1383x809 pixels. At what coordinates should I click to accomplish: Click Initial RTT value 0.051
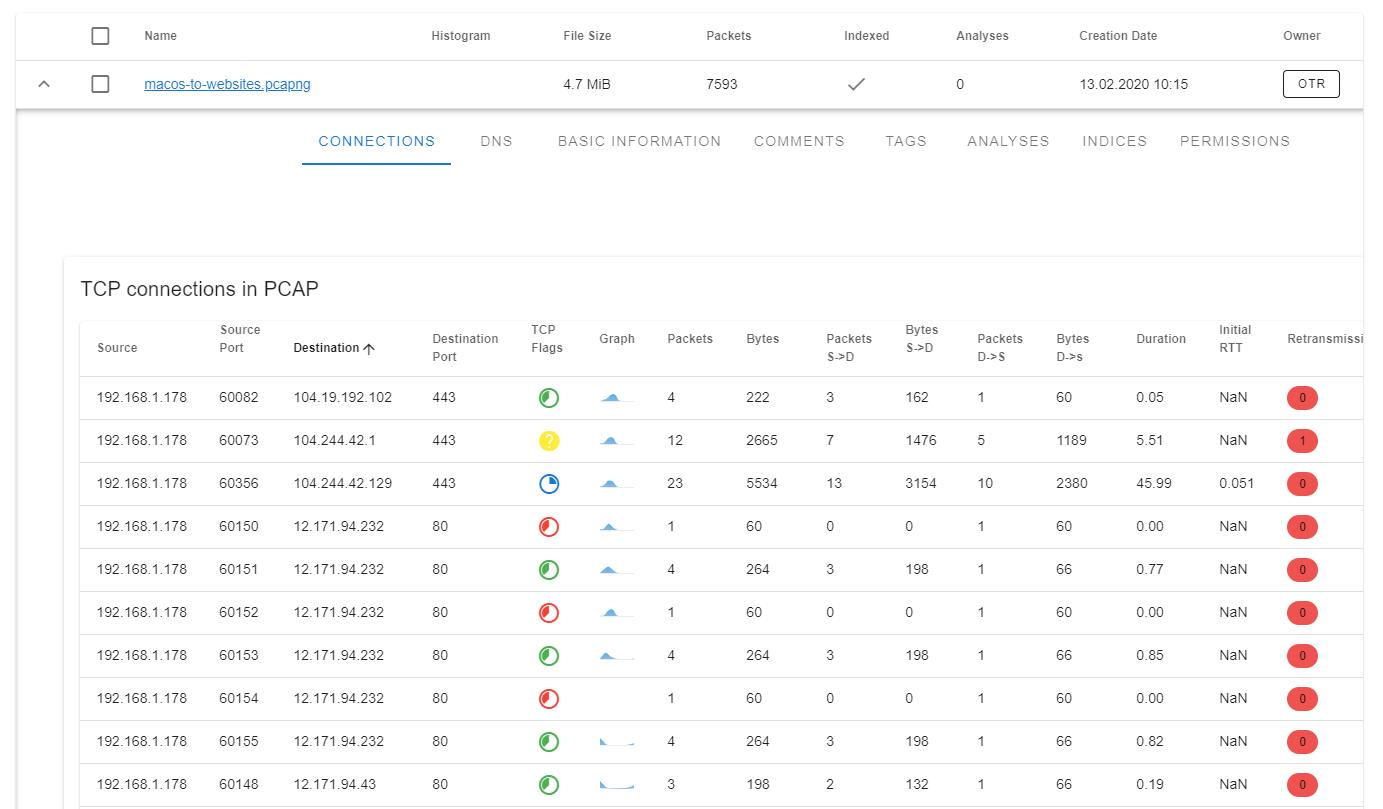pyautogui.click(x=1236, y=484)
